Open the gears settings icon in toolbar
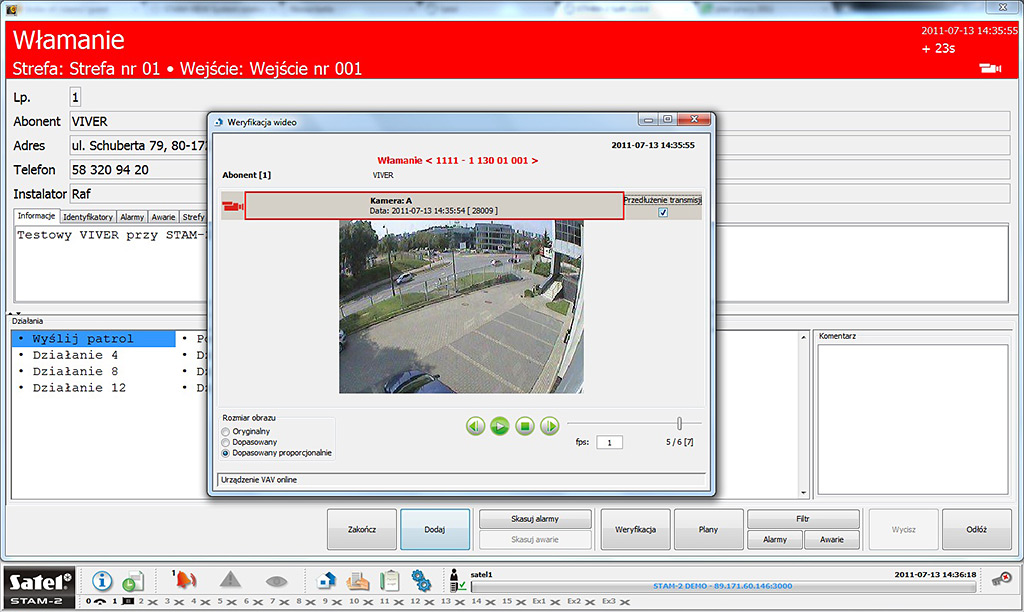The image size is (1024, 612). pos(421,580)
